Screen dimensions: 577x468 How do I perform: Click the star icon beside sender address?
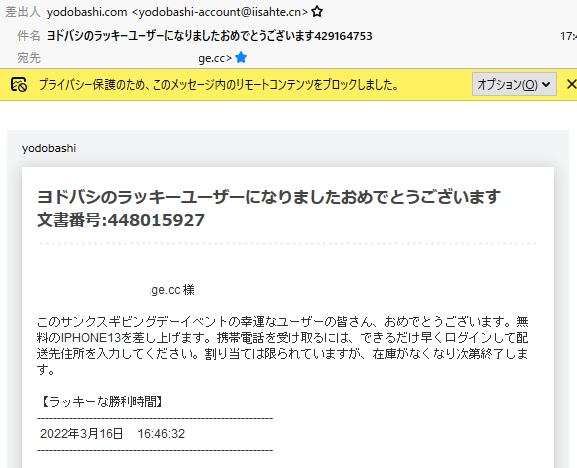(x=317, y=12)
